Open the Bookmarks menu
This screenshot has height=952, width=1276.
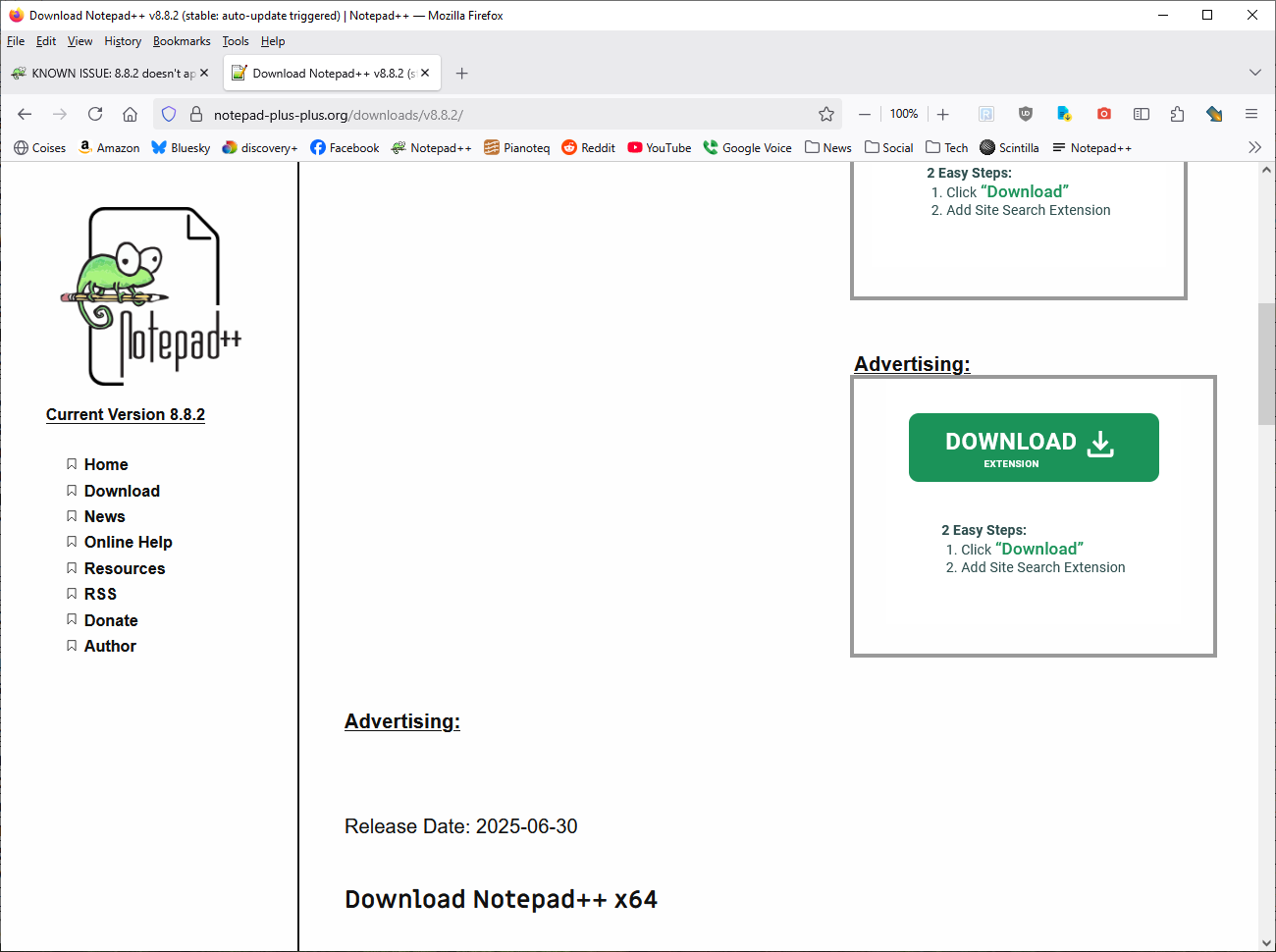[x=182, y=41]
